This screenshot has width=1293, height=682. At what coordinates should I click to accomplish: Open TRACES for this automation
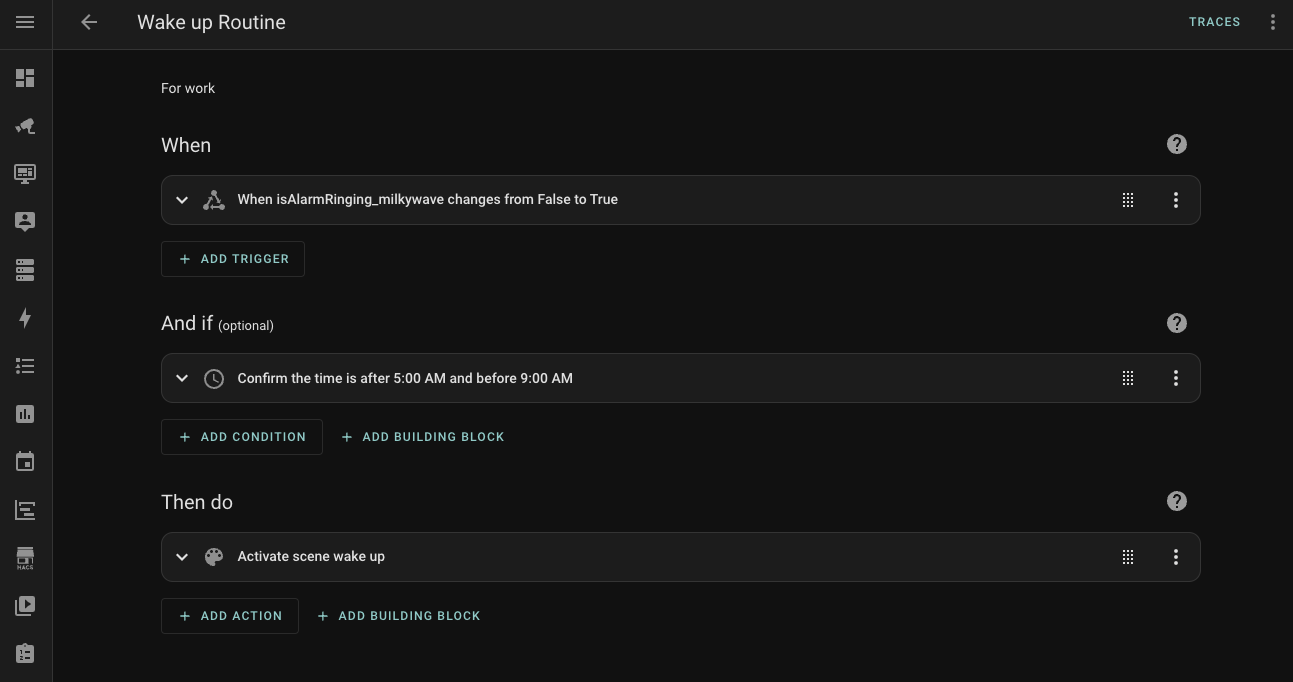click(x=1214, y=21)
